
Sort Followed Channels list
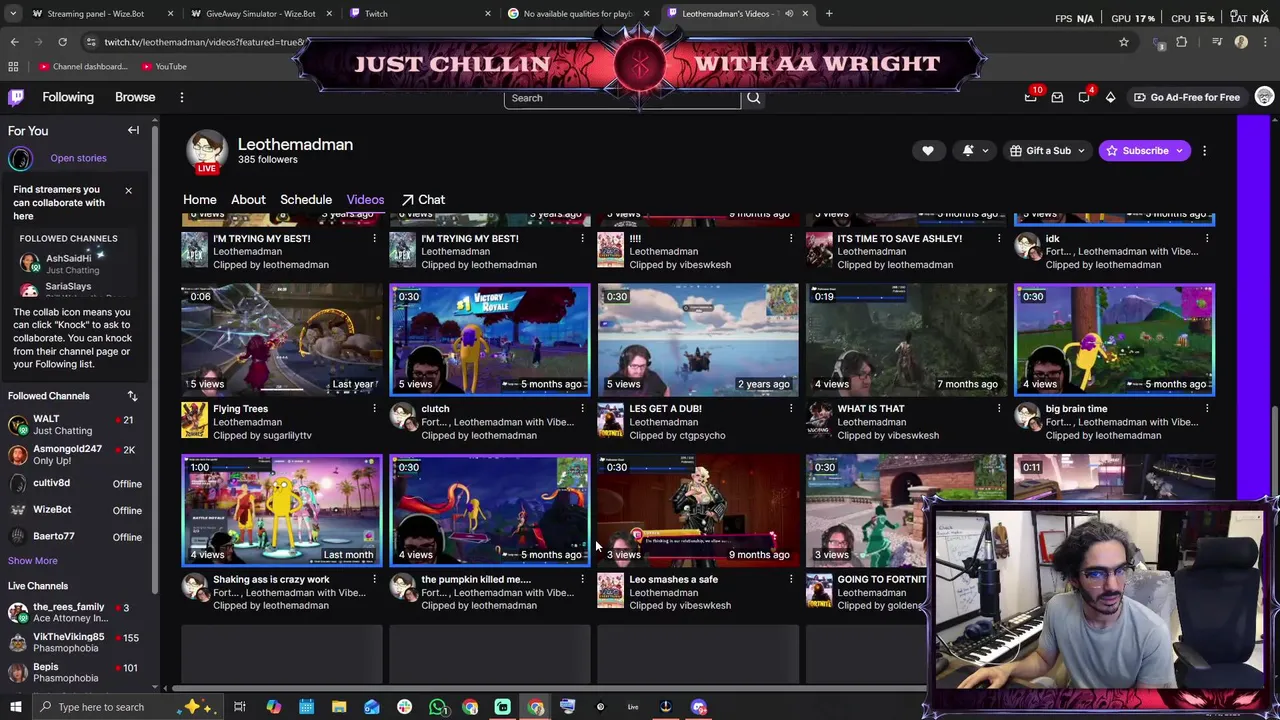coord(132,396)
